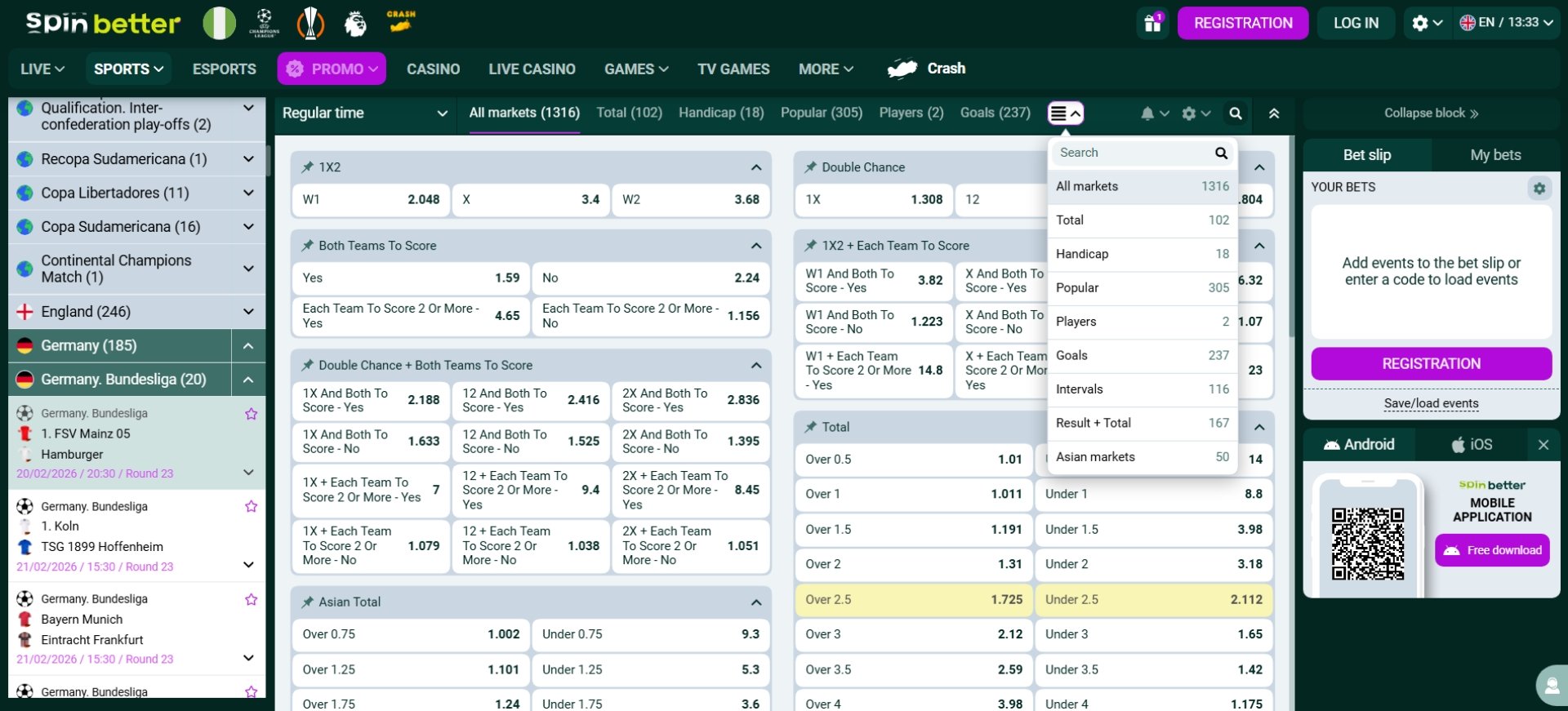The image size is (1568, 711).
Task: Collapse Germany (185) section
Action: 248,346
